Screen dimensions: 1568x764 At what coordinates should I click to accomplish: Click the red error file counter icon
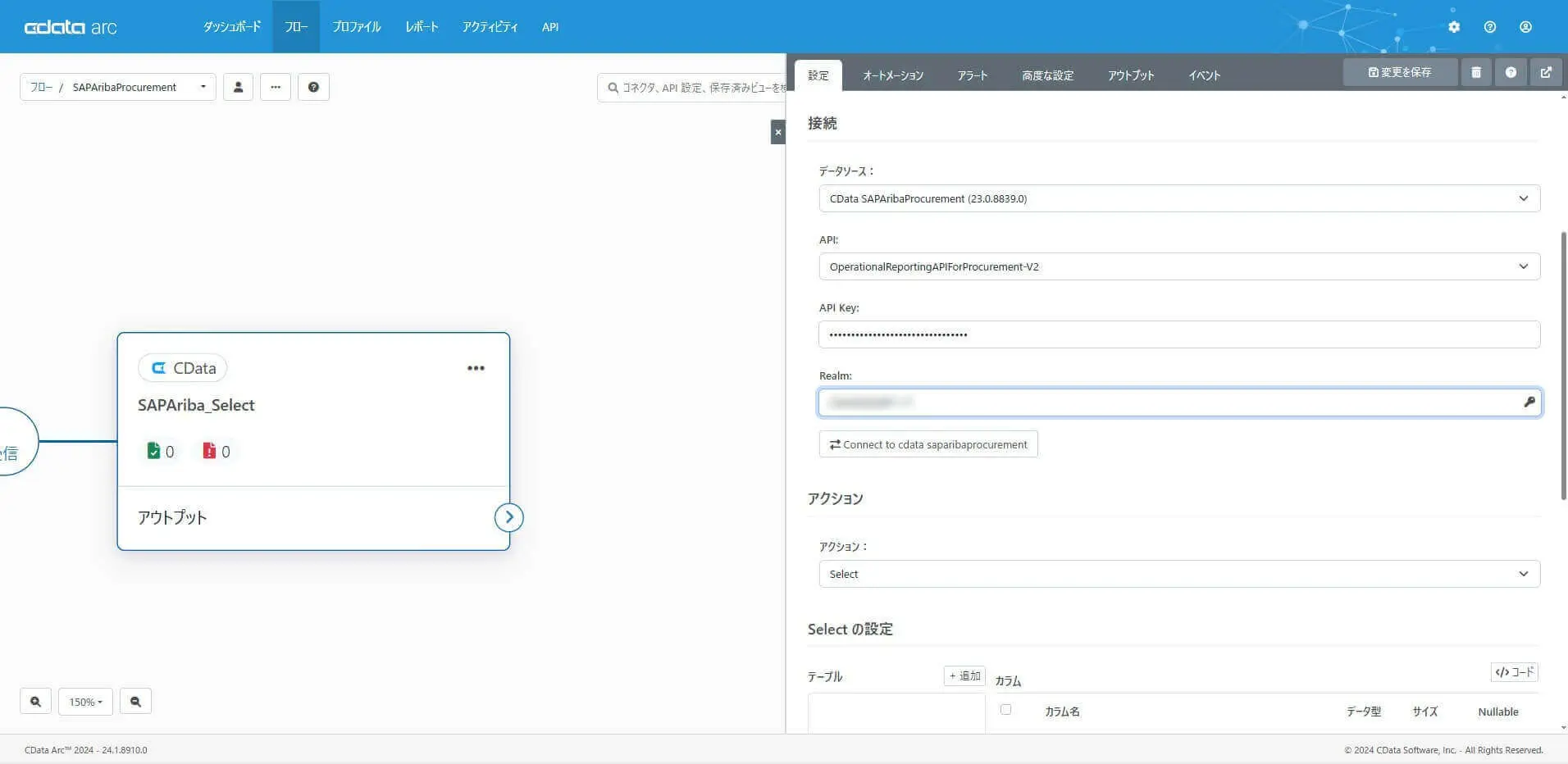click(x=209, y=451)
